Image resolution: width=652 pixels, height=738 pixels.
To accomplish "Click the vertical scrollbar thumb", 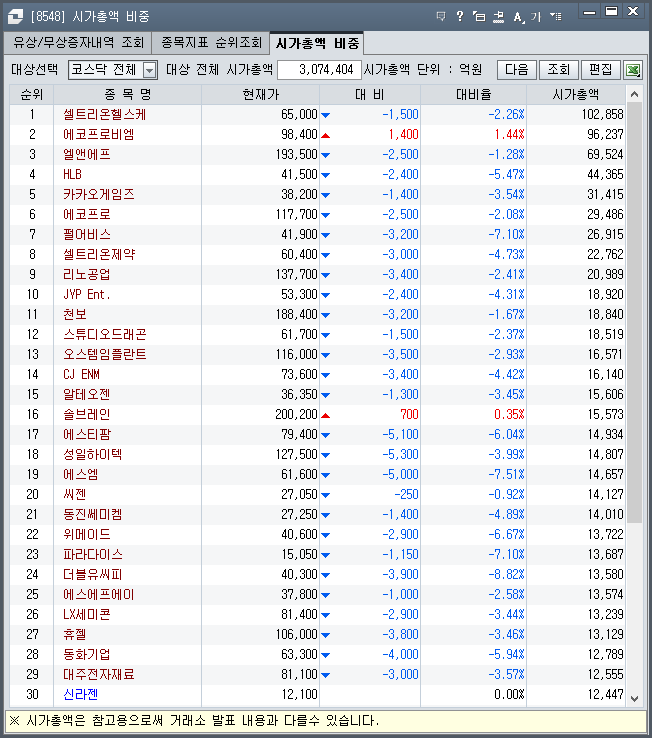I will pyautogui.click(x=635, y=313).
